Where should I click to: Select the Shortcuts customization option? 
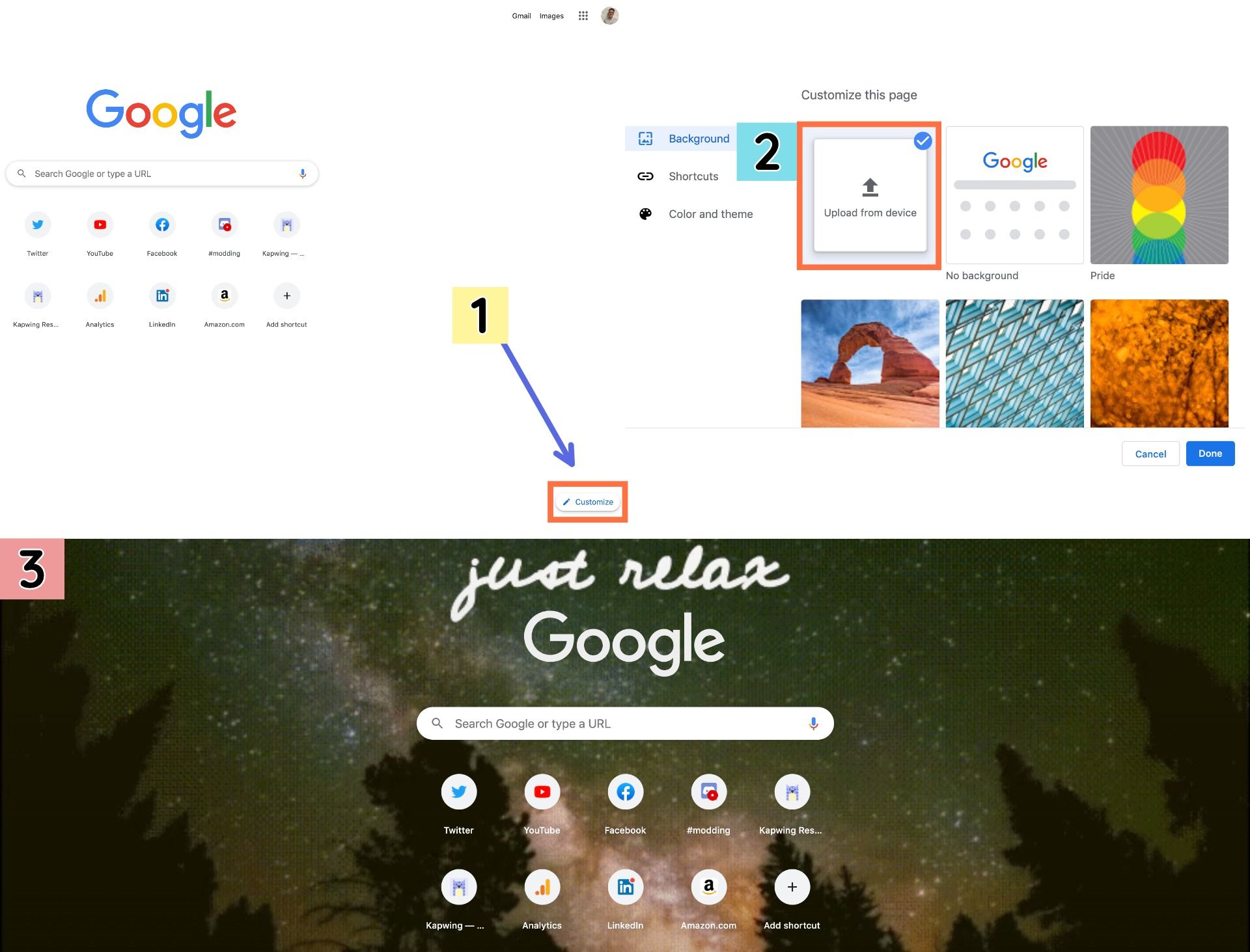(x=694, y=176)
